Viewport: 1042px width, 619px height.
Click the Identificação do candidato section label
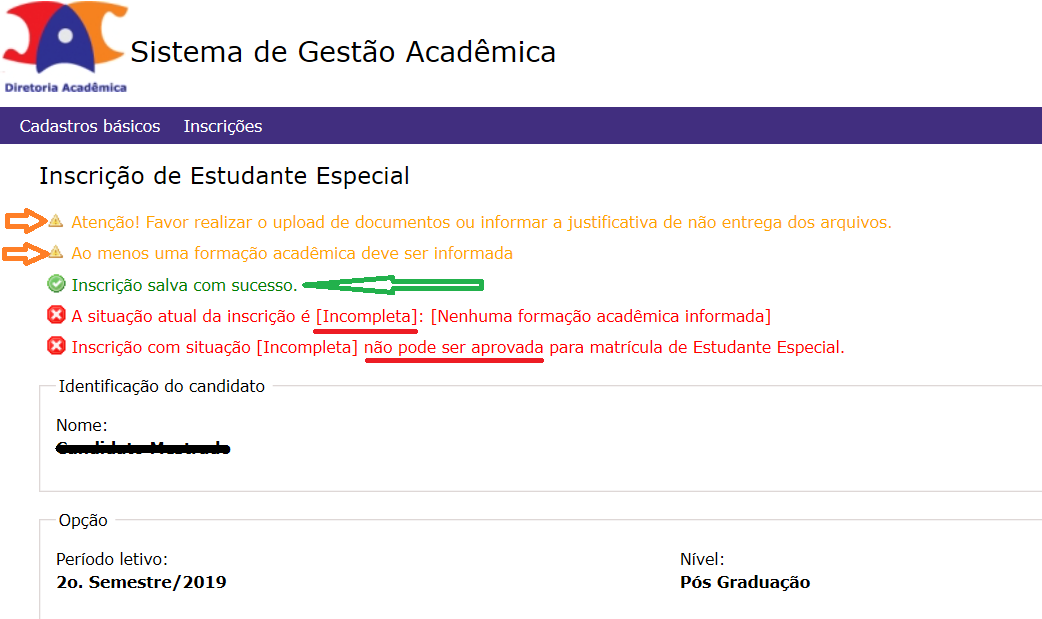[161, 386]
